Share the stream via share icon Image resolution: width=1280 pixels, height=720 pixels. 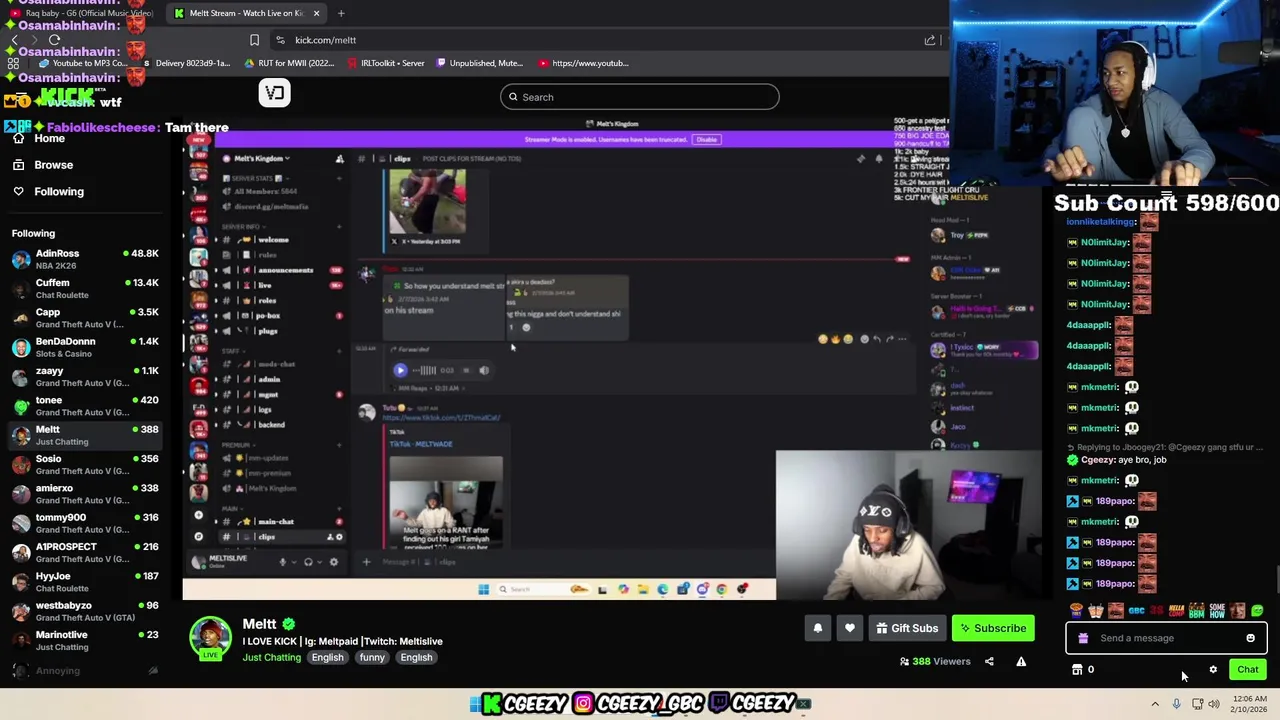click(989, 661)
